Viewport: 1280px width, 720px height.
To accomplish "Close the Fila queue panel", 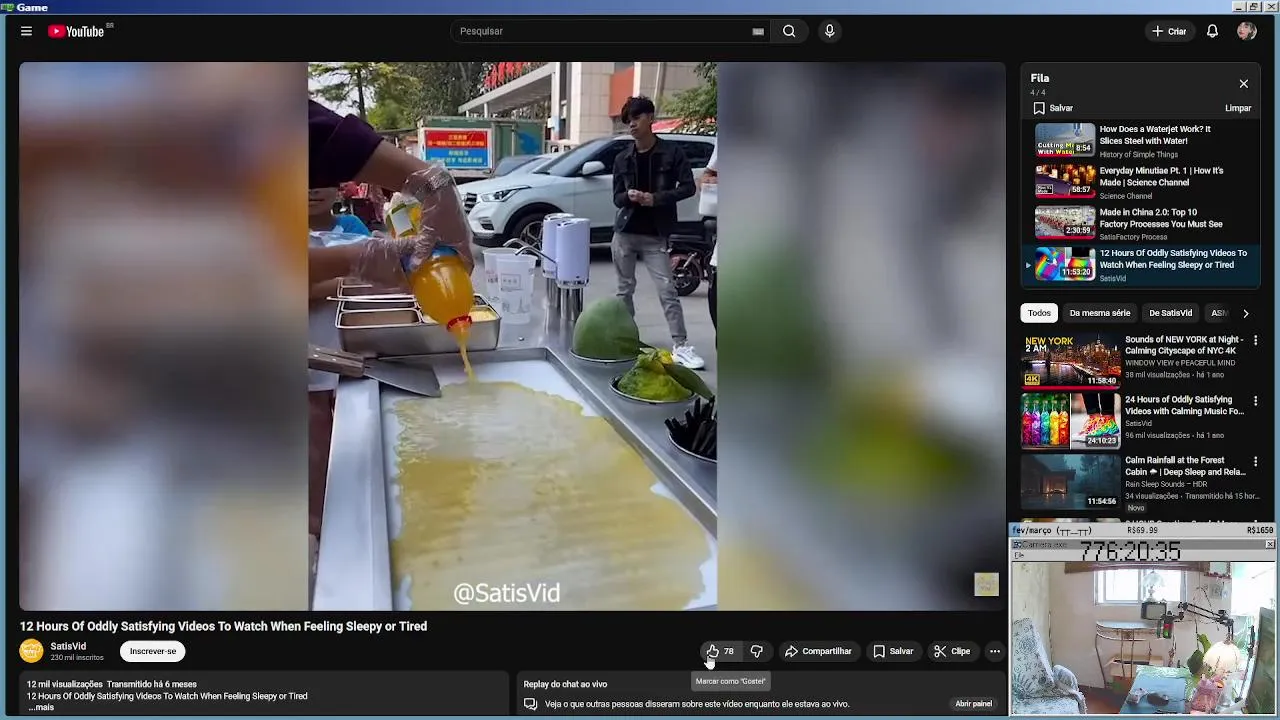I will pos(1243,84).
